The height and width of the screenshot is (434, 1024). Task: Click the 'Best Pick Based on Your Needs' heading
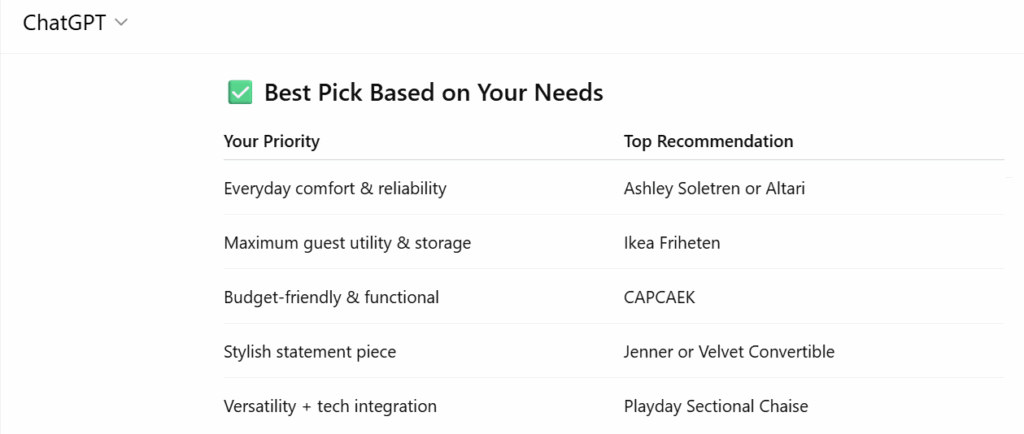[433, 93]
